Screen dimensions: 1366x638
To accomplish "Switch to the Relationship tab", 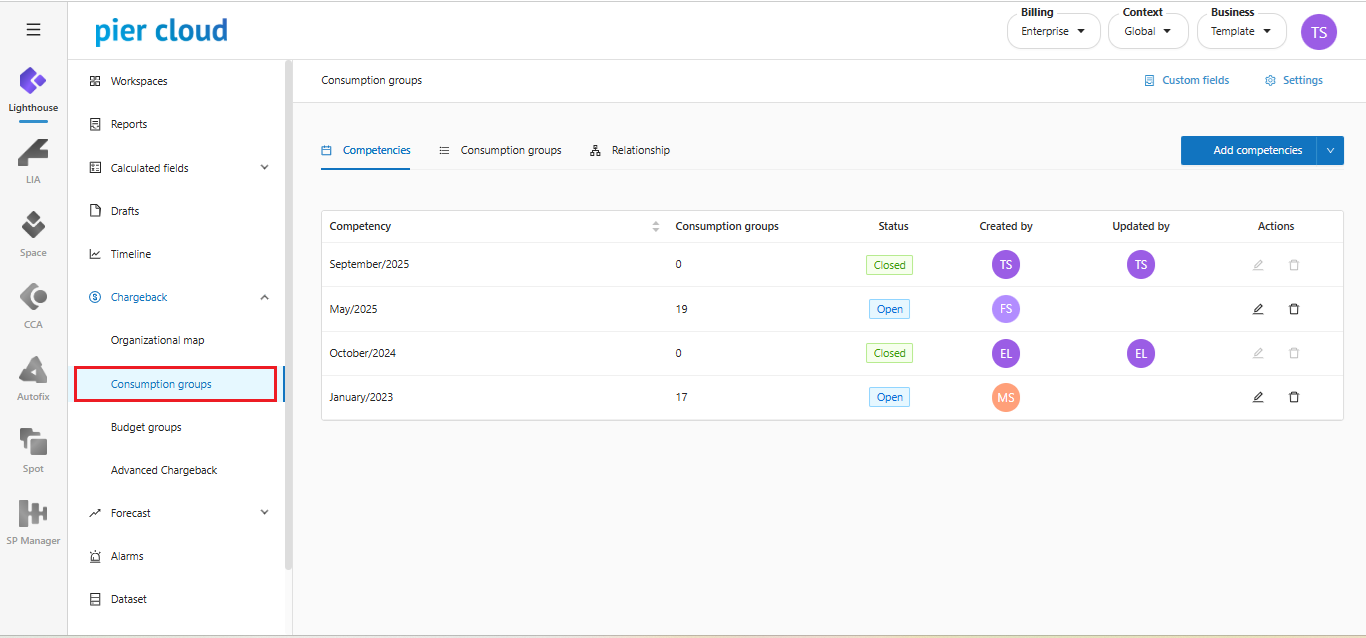I will (630, 150).
